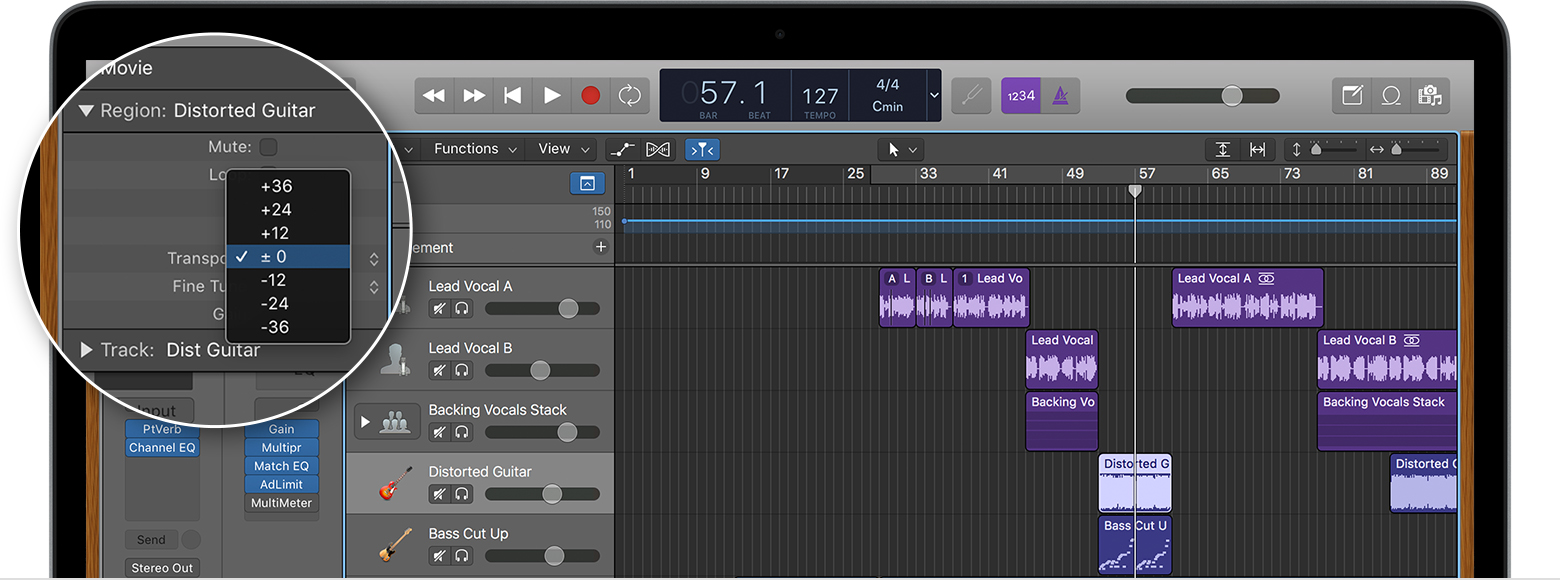Image resolution: width=1560 pixels, height=580 pixels.
Task: Click the Send button in channel strip
Action: (x=152, y=540)
